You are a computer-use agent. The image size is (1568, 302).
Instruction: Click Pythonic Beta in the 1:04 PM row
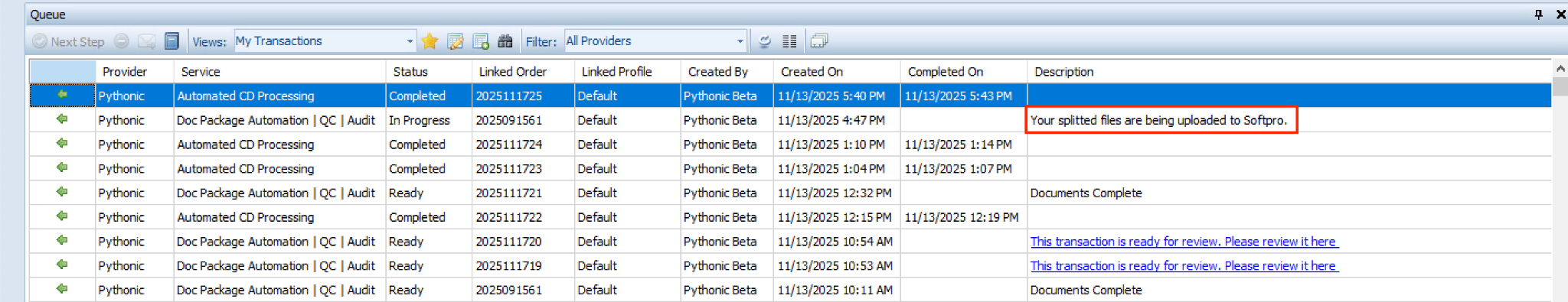tap(720, 169)
